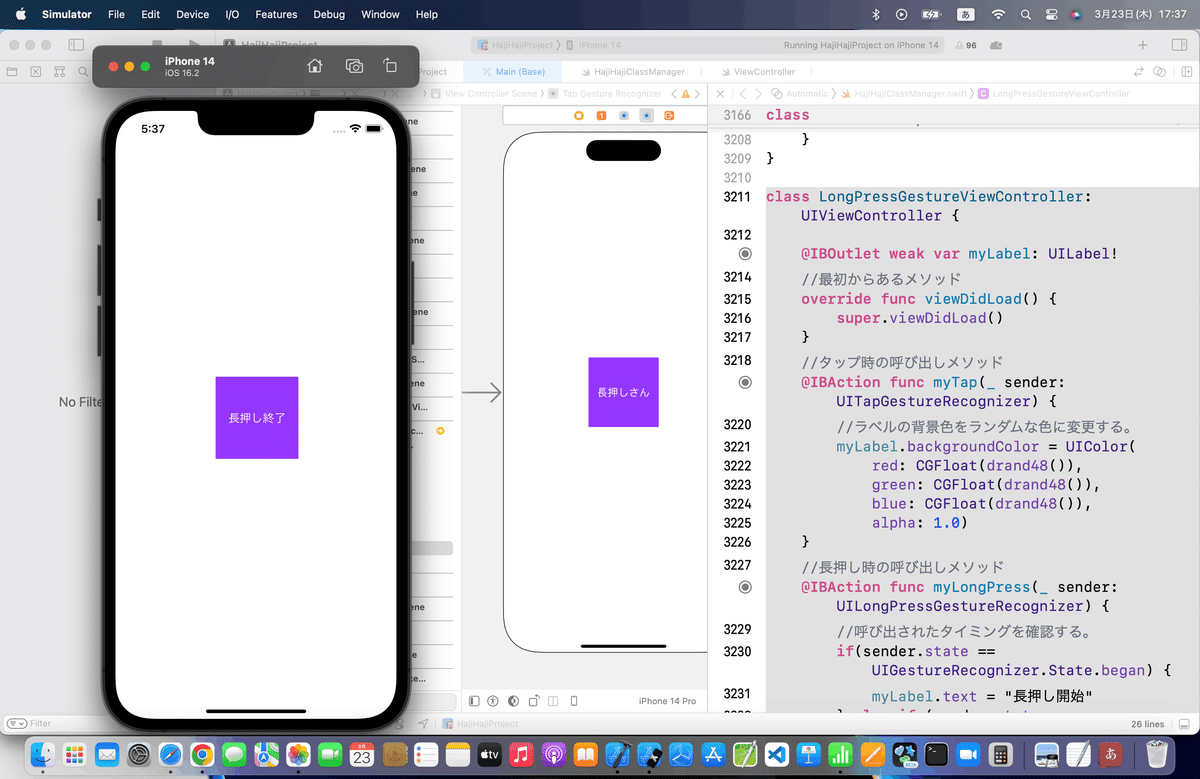
Task: Open the navigator filter options dropdown
Action: (x=16, y=723)
